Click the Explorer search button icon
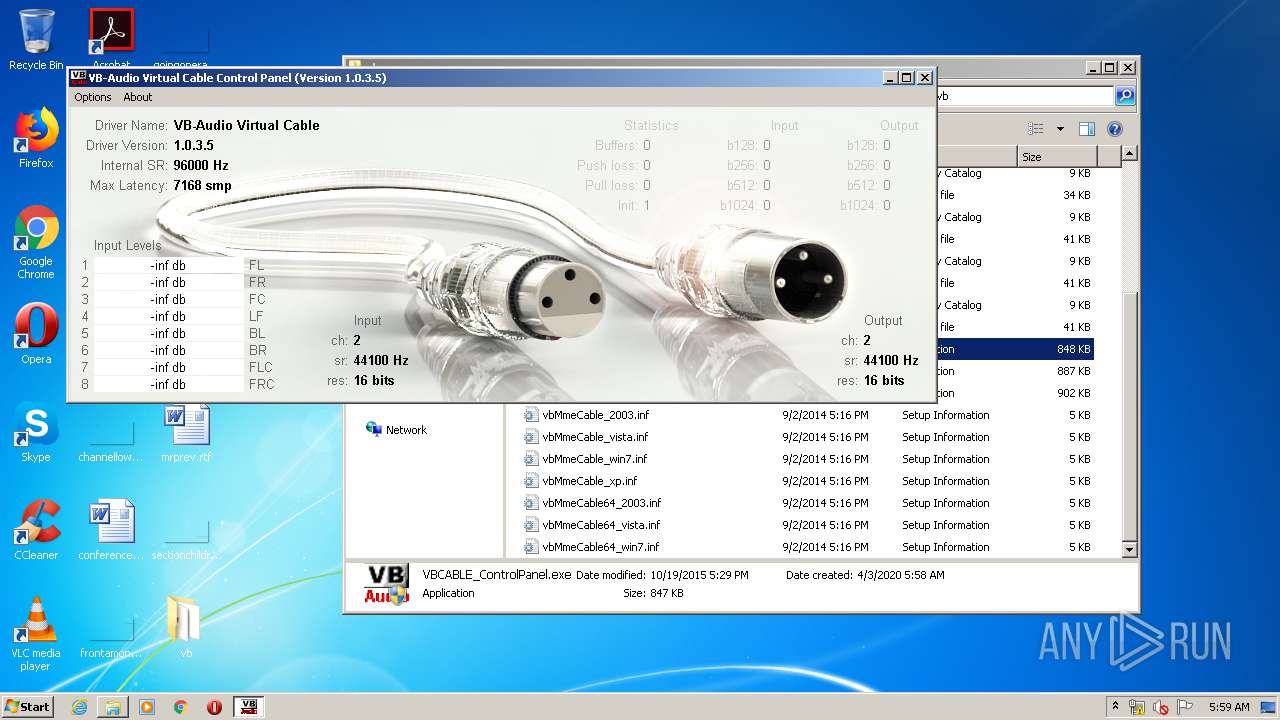 tap(1125, 96)
